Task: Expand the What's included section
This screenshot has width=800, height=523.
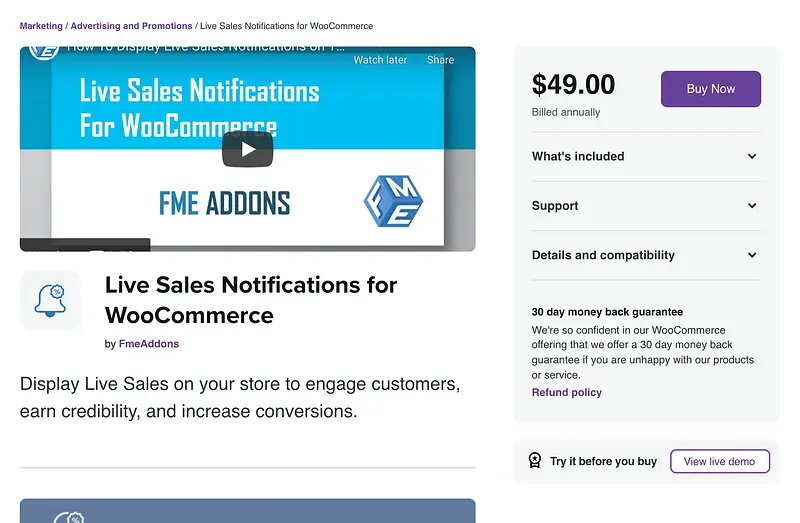Action: [752, 156]
